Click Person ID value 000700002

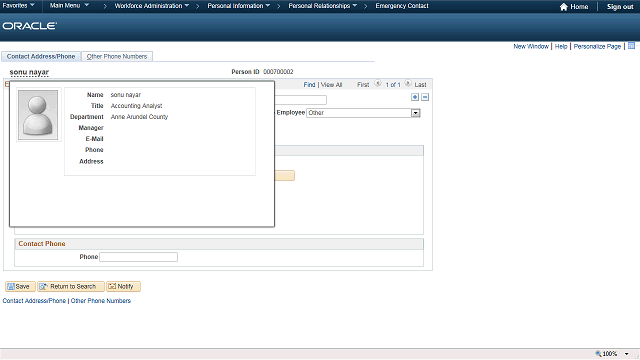[x=278, y=72]
